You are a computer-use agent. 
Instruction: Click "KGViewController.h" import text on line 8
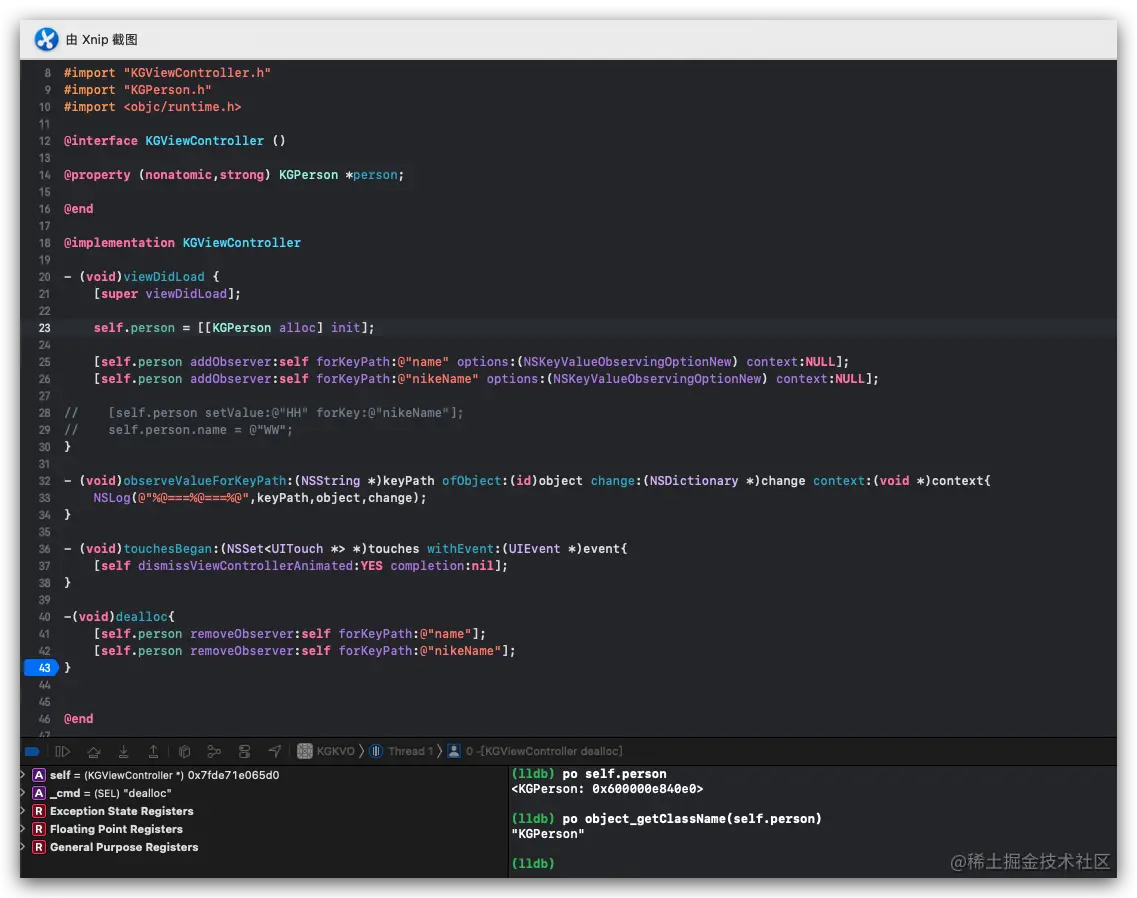tap(197, 73)
